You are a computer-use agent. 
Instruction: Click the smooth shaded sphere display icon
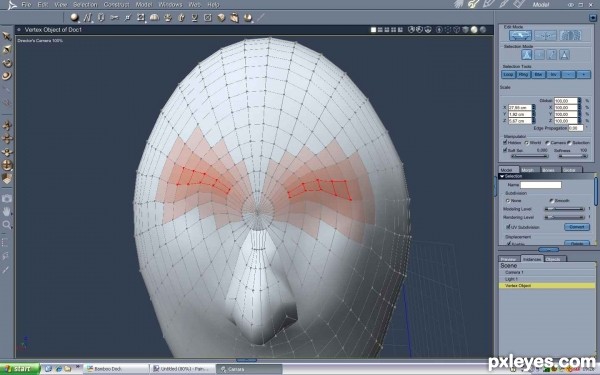tap(474, 30)
